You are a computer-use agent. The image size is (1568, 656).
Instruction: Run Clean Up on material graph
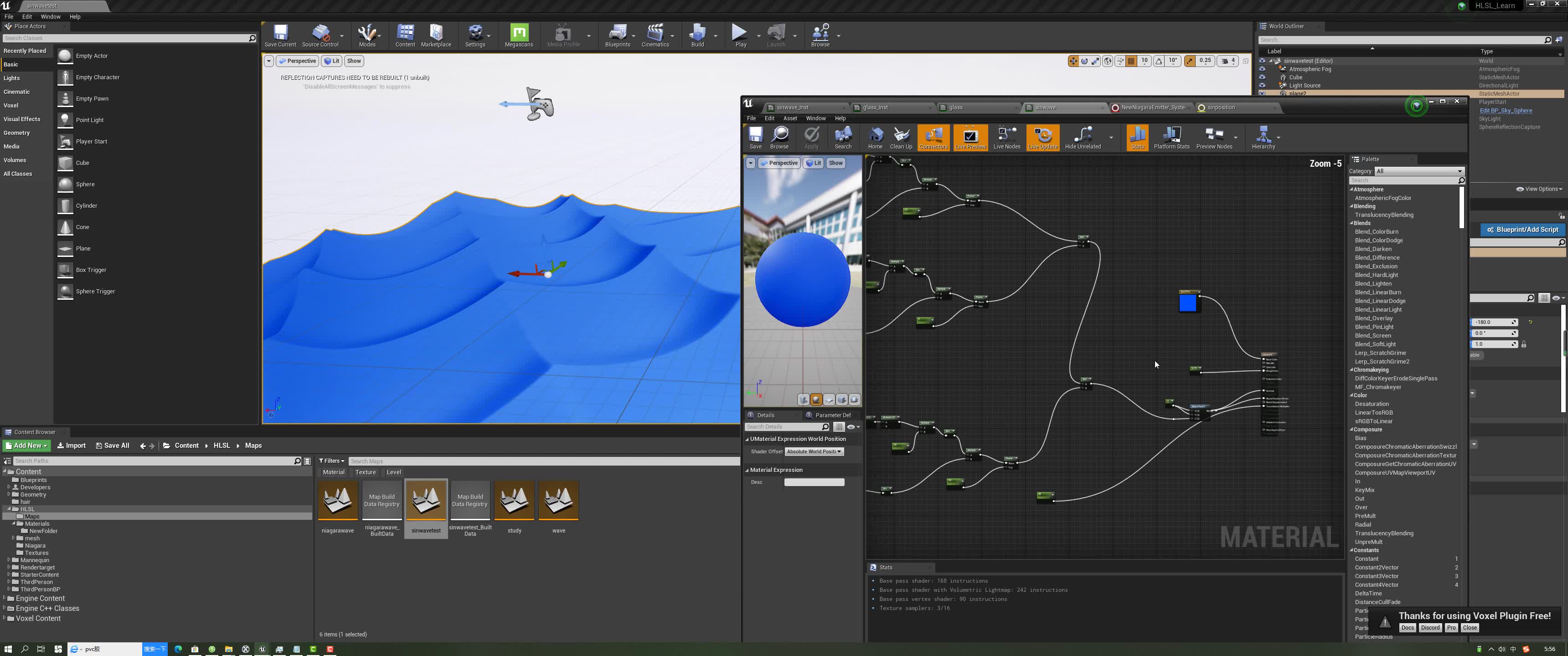[x=901, y=138]
